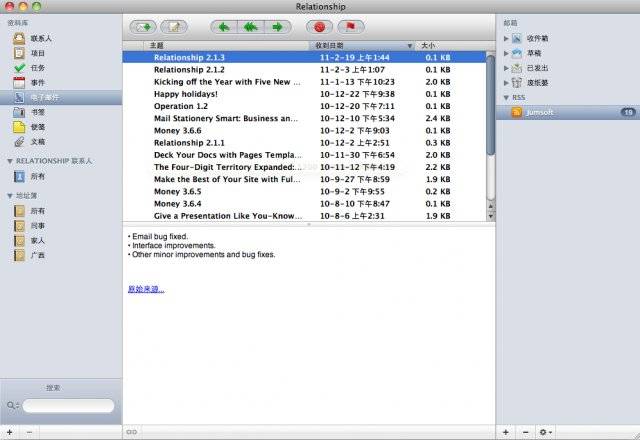Image resolution: width=640 pixels, height=440 pixels.
Task: Click the compose new message button
Action: (176, 27)
